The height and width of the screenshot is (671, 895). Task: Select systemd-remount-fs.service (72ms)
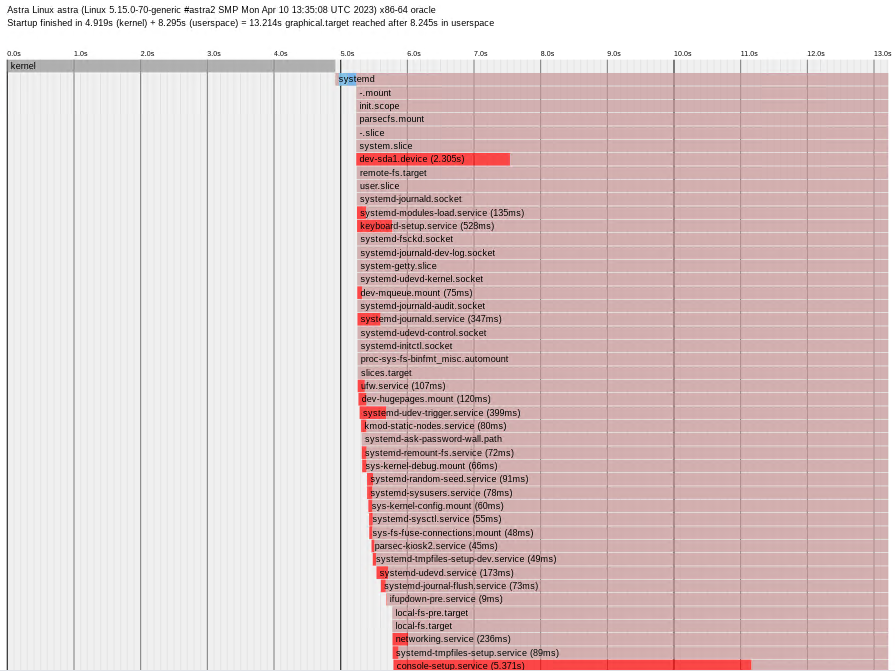tap(439, 452)
